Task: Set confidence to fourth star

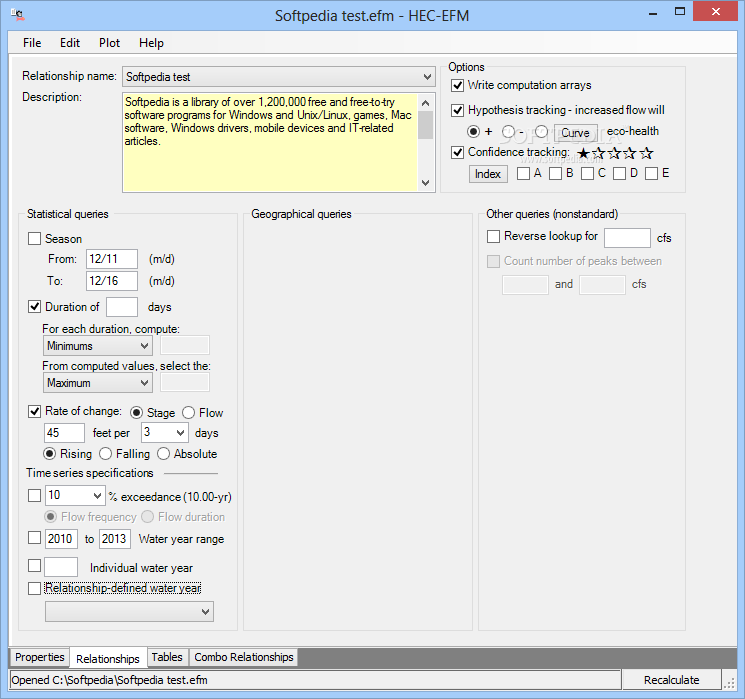Action: pos(630,153)
